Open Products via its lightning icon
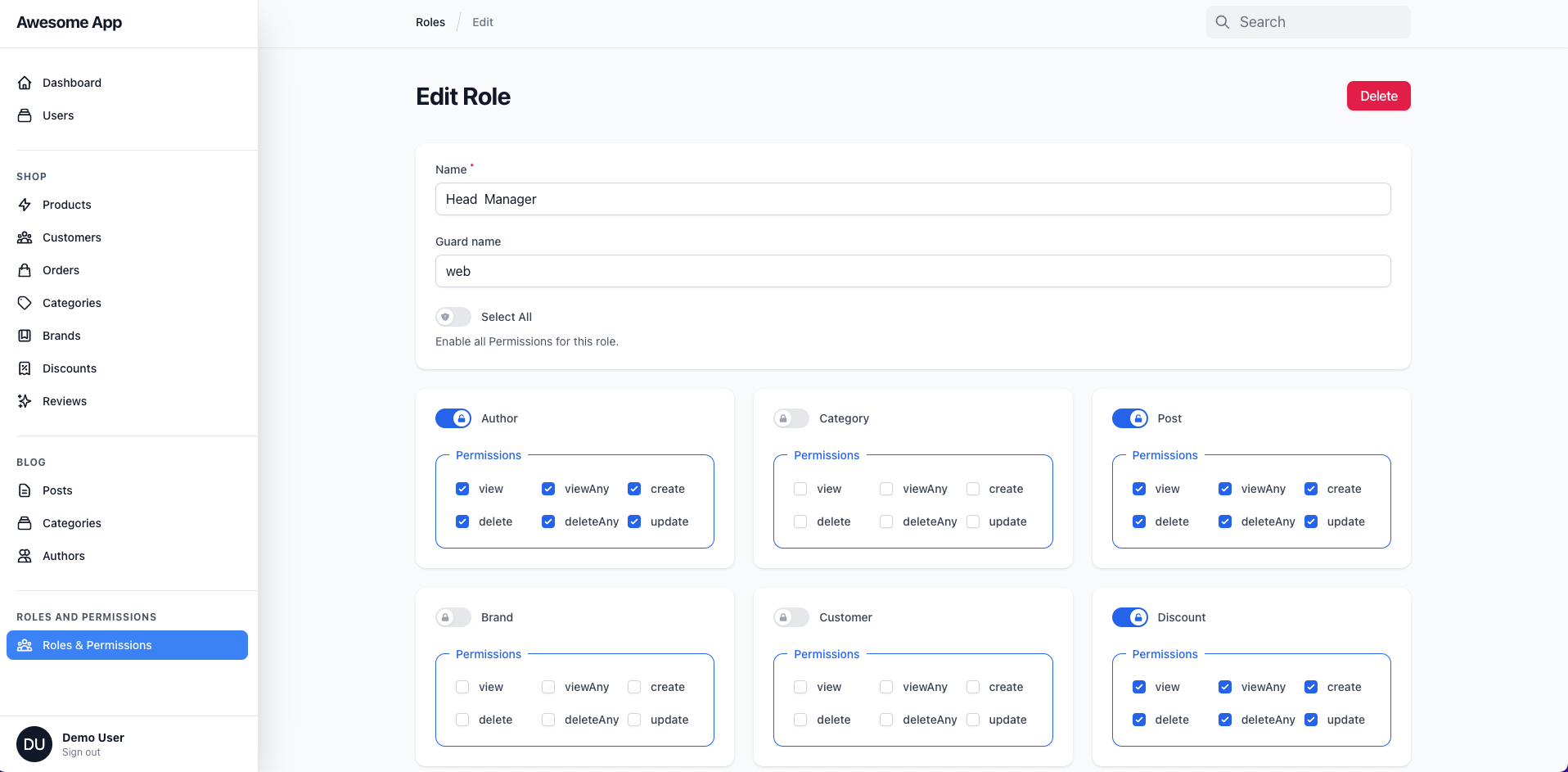The width and height of the screenshot is (1568, 772). click(25, 204)
